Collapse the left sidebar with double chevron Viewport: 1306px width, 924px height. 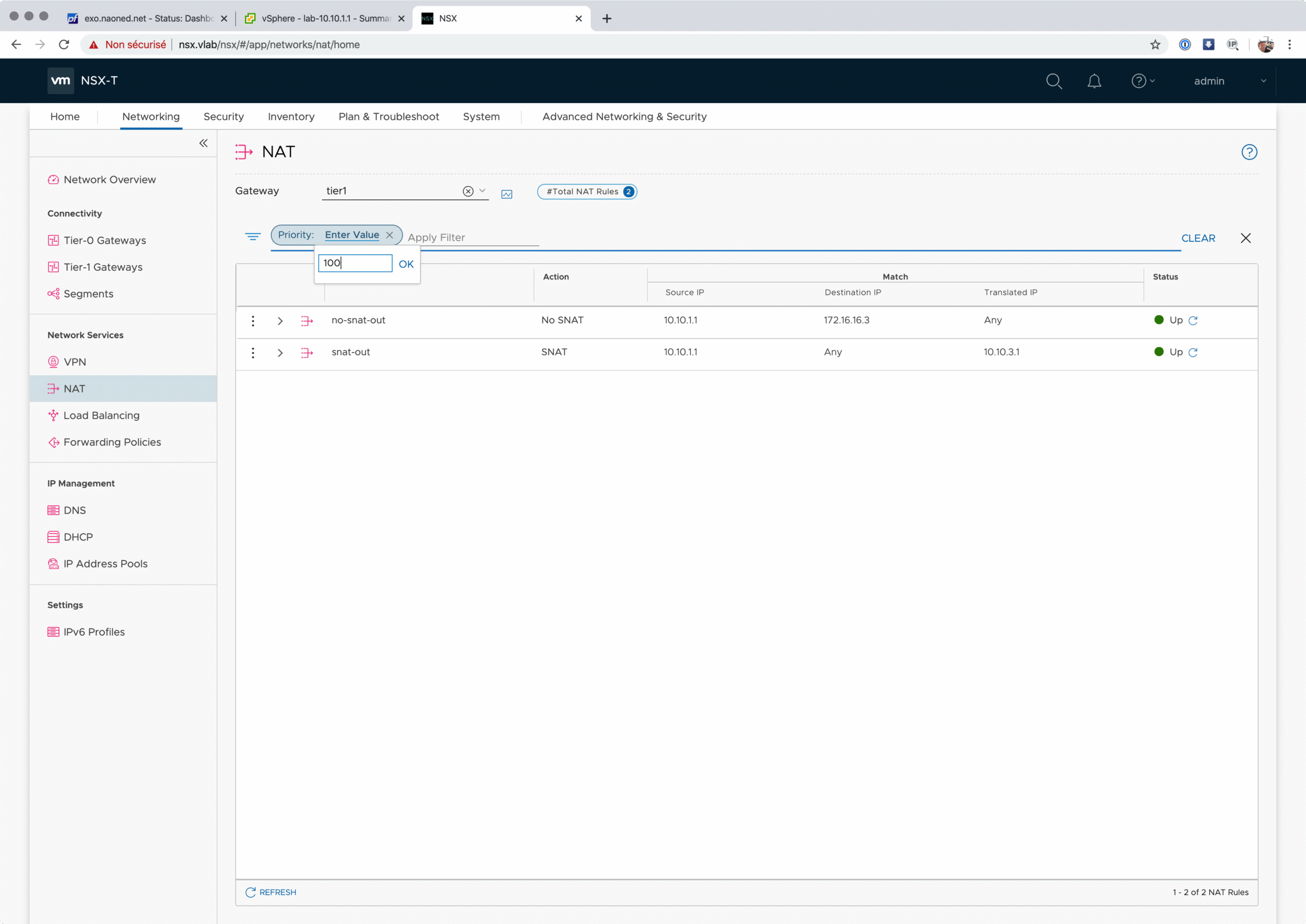(x=203, y=143)
